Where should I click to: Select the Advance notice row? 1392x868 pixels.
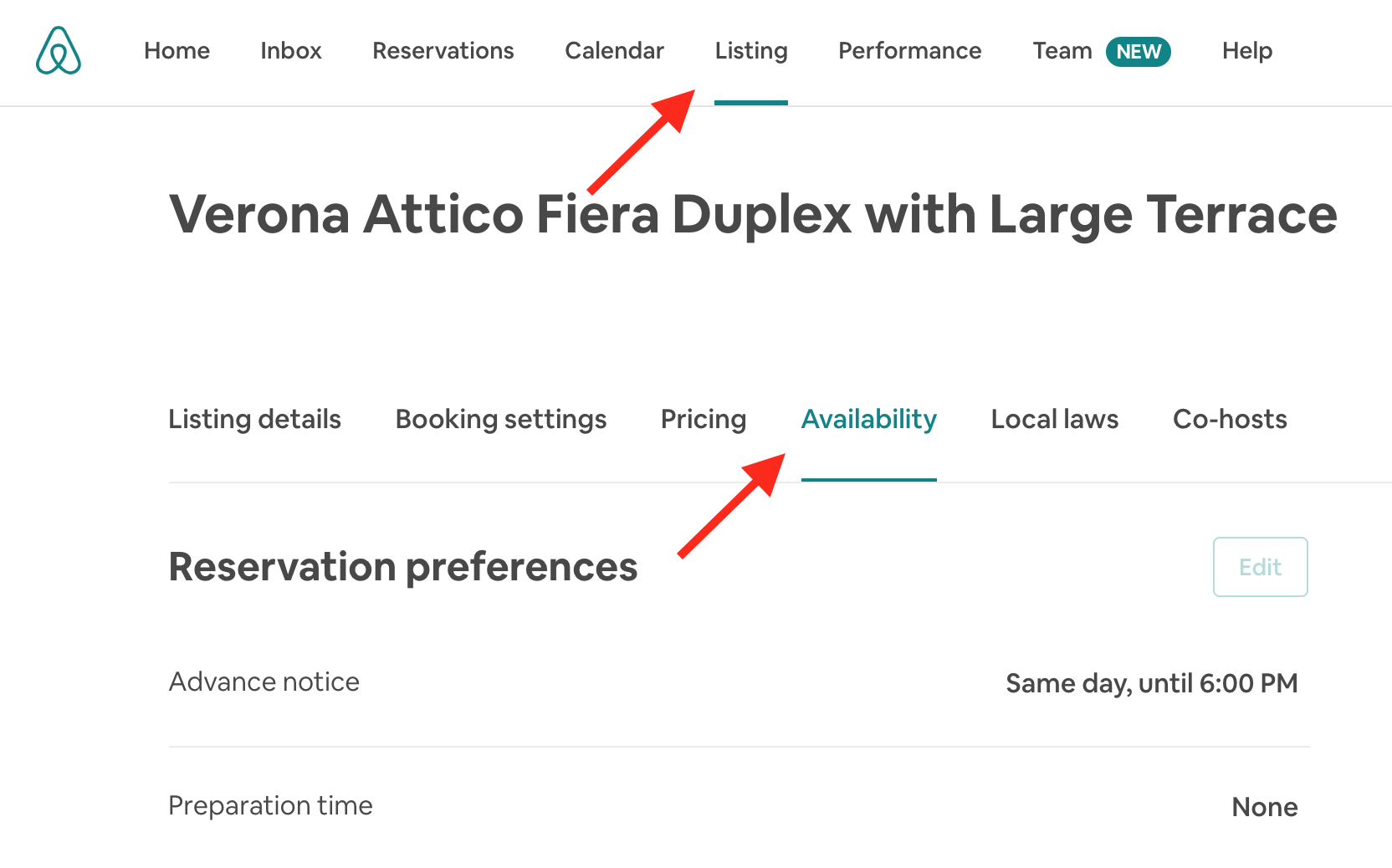(x=739, y=682)
